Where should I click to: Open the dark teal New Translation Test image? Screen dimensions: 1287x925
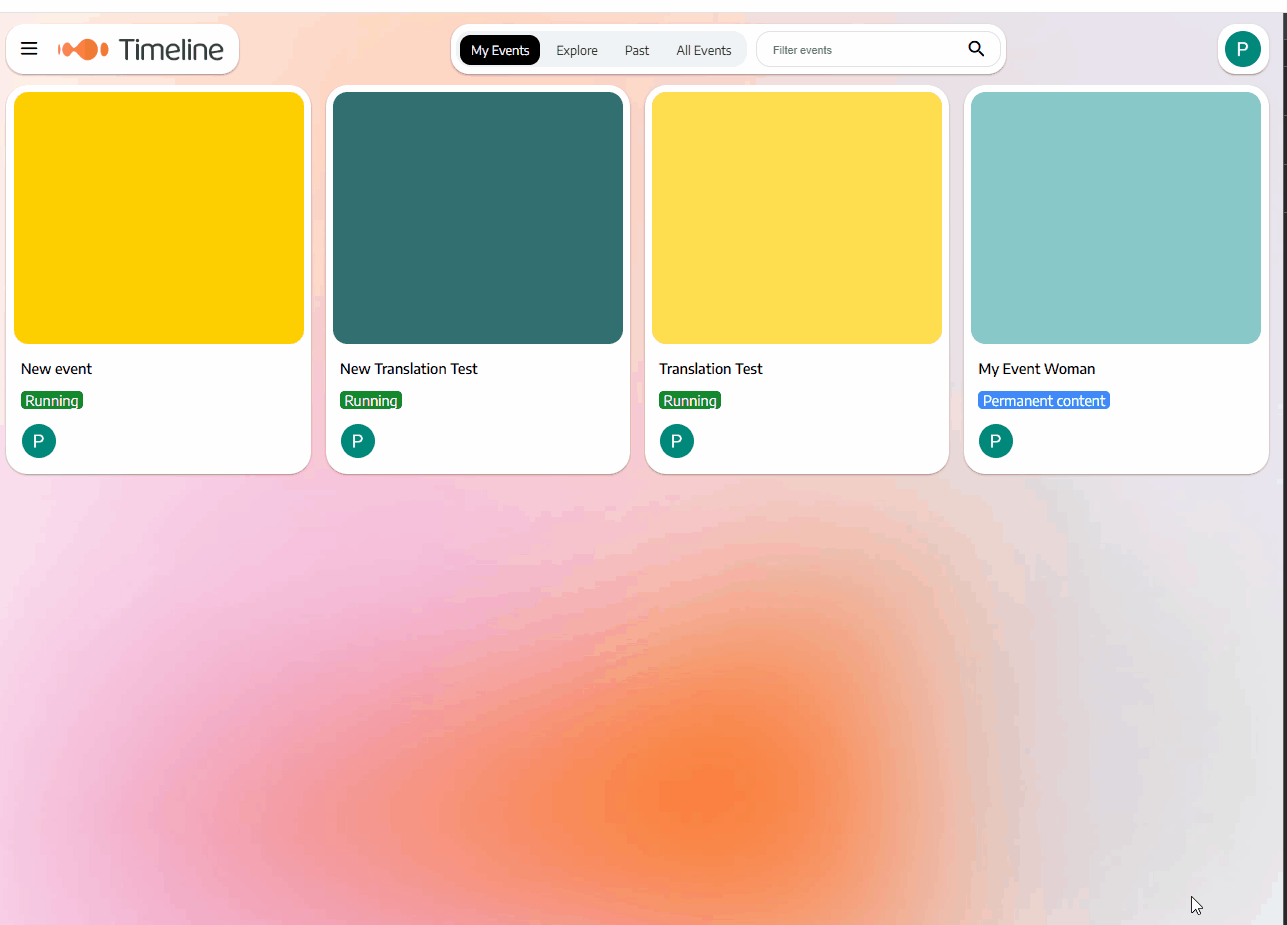tap(478, 218)
